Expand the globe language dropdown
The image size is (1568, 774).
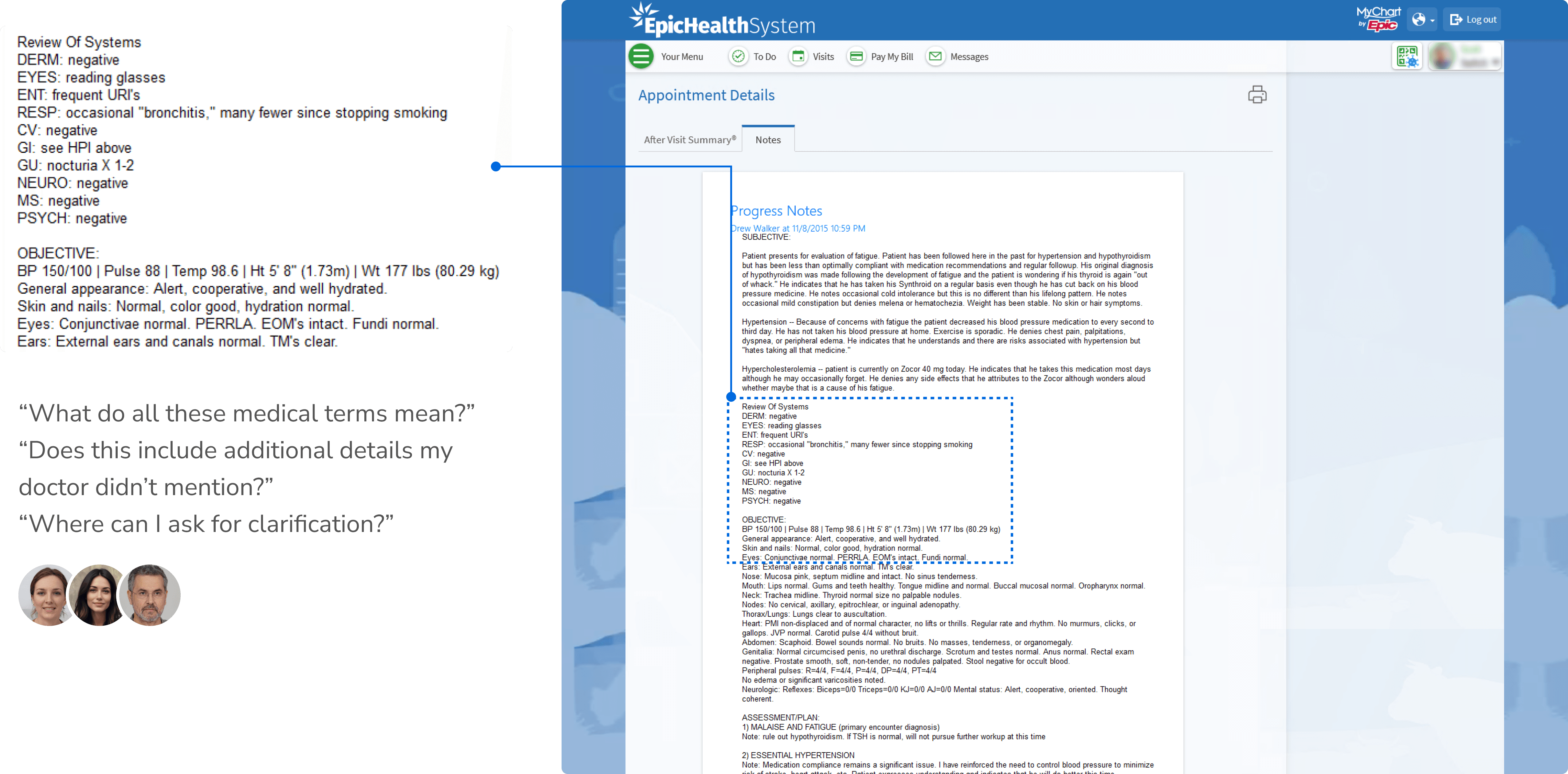click(x=1422, y=19)
